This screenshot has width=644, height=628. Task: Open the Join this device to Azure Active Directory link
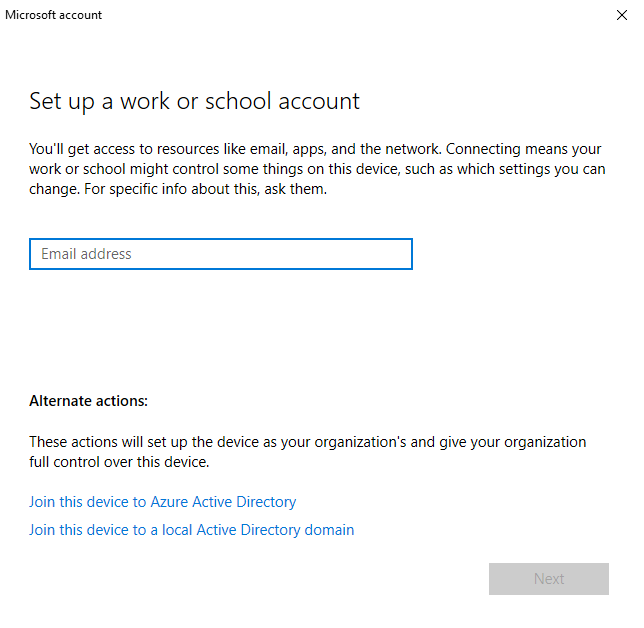pyautogui.click(x=162, y=502)
